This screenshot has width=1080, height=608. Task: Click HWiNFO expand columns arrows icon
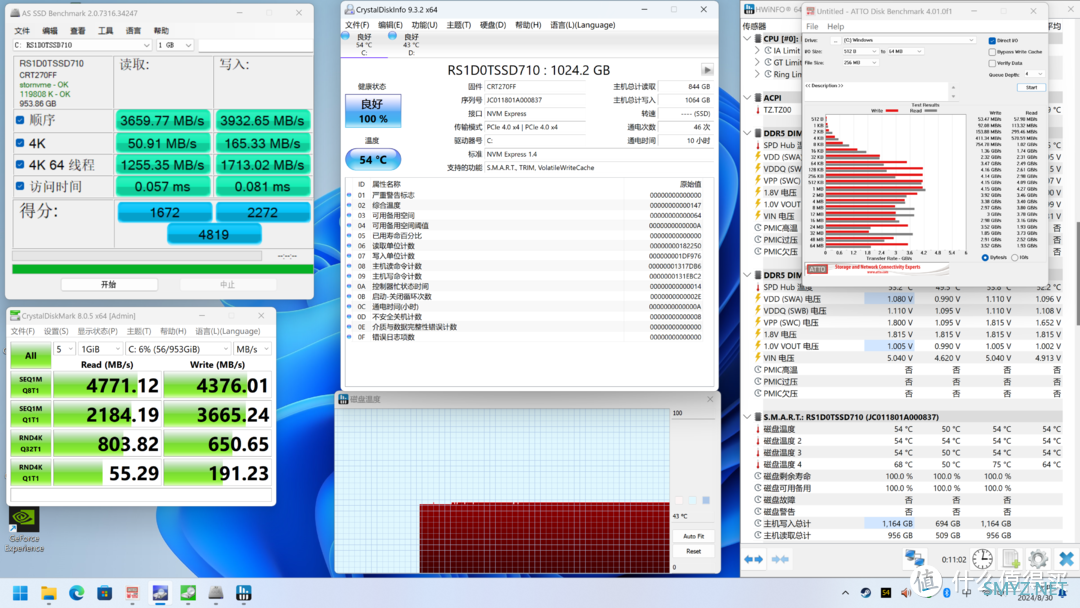[754, 559]
